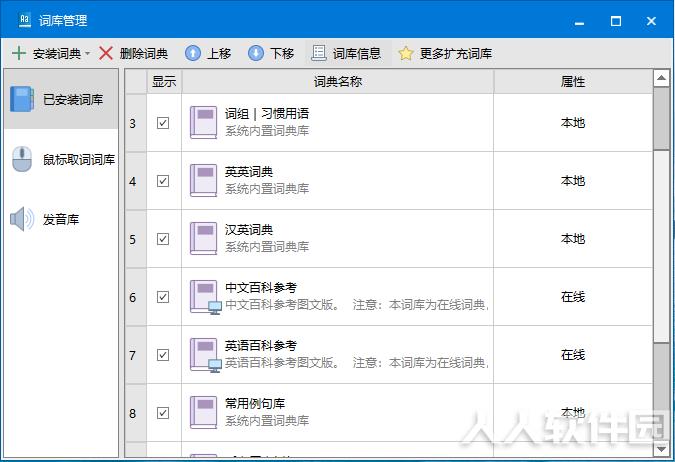Click the yellow star icon

click(406, 53)
